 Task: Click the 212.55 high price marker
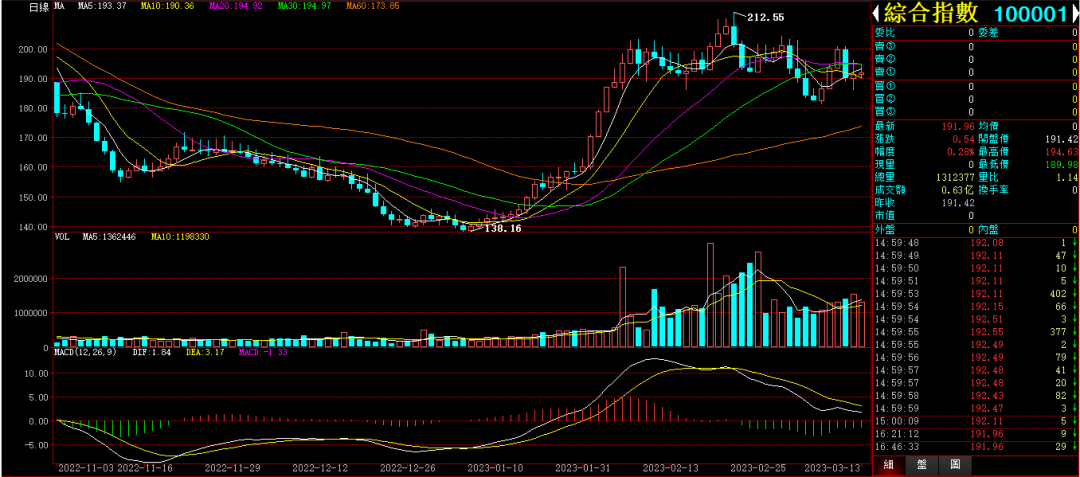pyautogui.click(x=766, y=17)
